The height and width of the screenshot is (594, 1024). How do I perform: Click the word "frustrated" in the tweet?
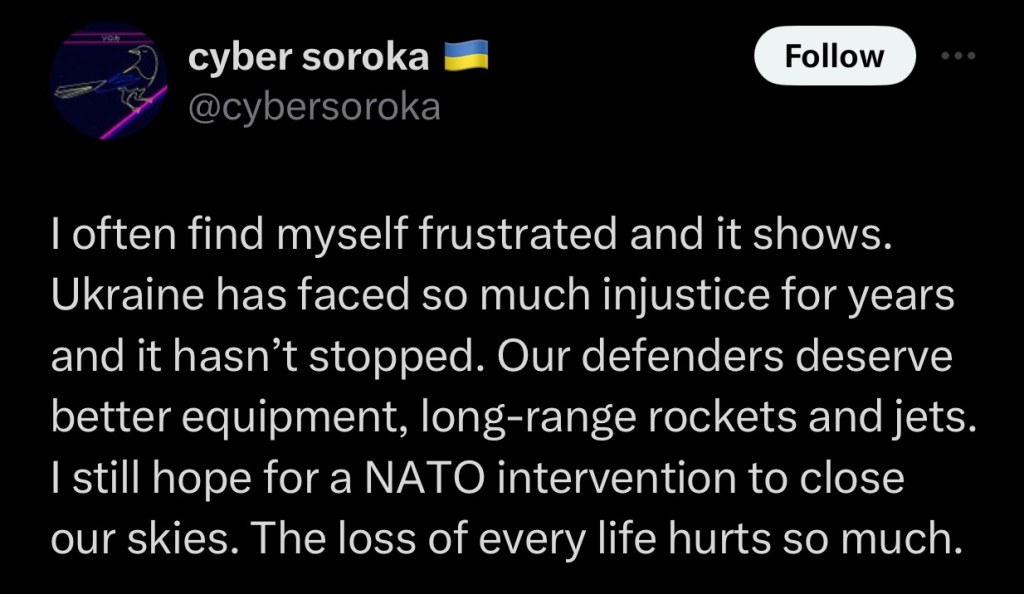tap(529, 235)
